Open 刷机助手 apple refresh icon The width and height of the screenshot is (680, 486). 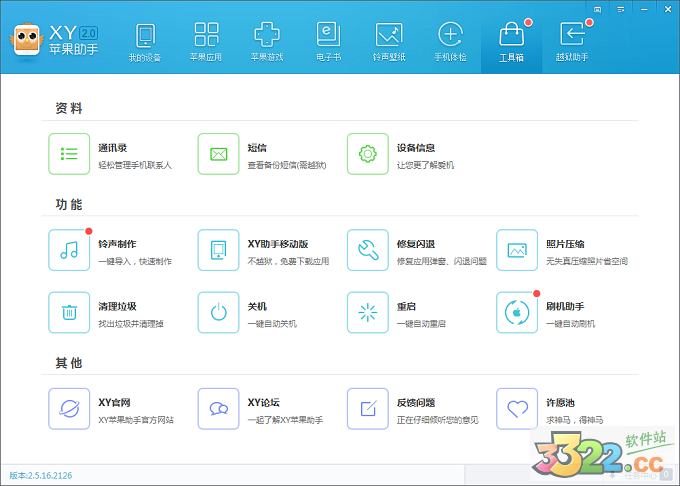tap(517, 312)
